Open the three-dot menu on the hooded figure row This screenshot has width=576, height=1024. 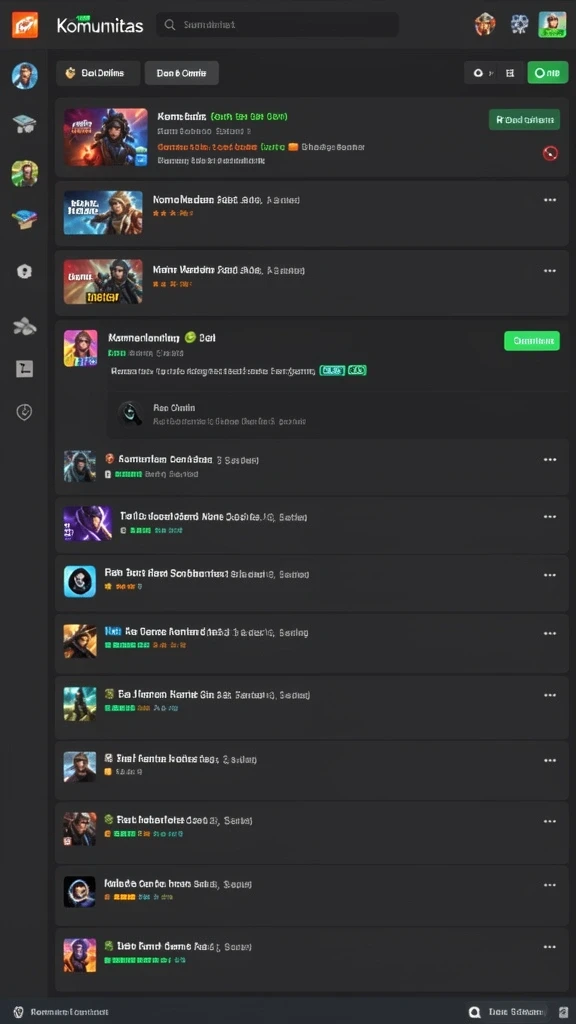click(x=550, y=460)
